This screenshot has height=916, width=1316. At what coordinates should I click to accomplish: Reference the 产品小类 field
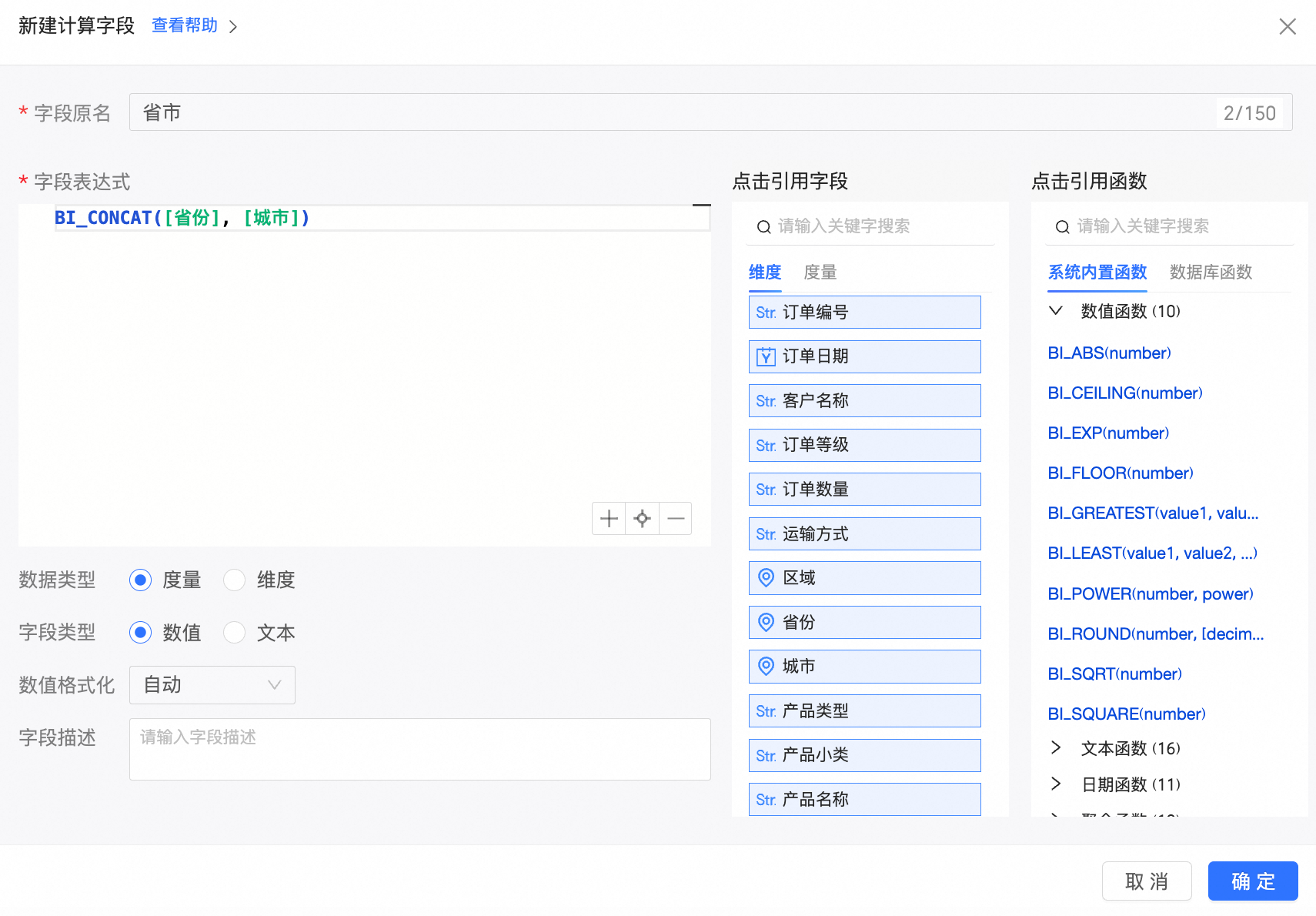point(865,756)
